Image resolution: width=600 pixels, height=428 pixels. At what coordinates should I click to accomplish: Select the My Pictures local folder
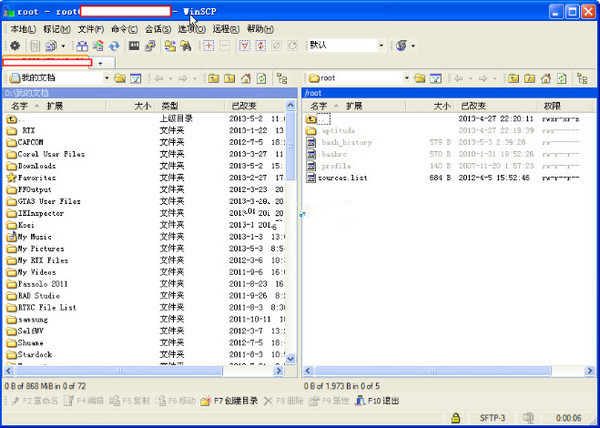pyautogui.click(x=35, y=249)
